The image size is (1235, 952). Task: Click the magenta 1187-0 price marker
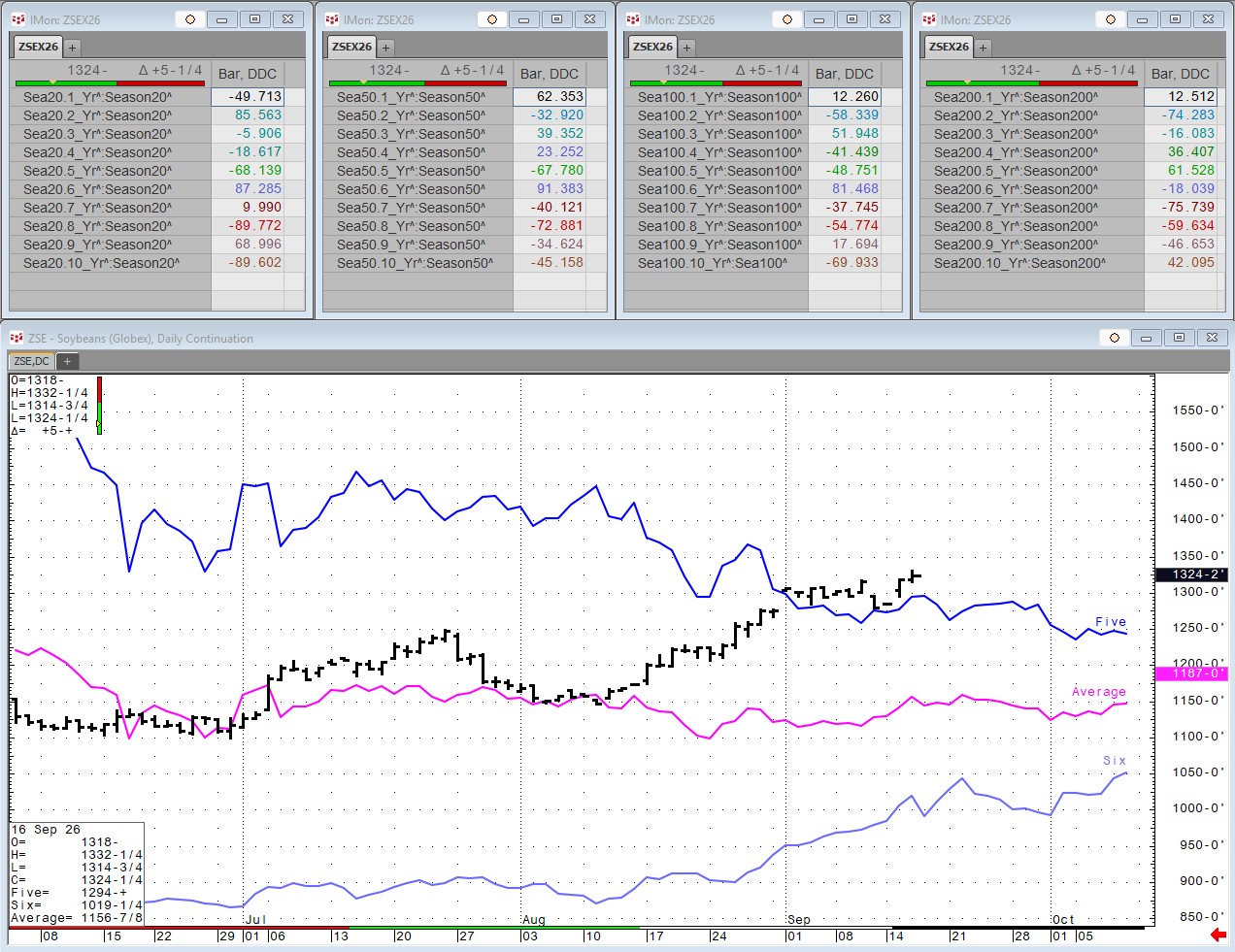[1191, 673]
